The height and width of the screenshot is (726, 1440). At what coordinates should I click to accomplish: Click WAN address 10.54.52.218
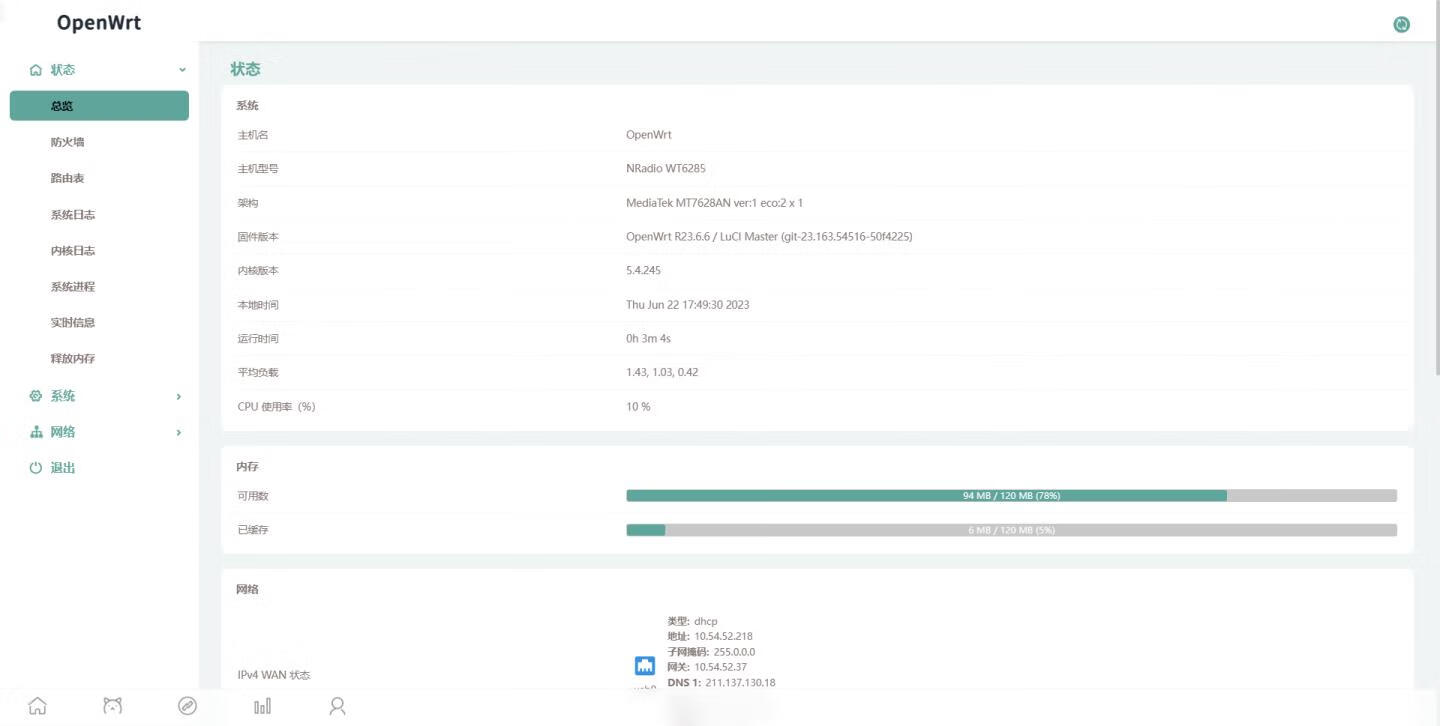[723, 637]
